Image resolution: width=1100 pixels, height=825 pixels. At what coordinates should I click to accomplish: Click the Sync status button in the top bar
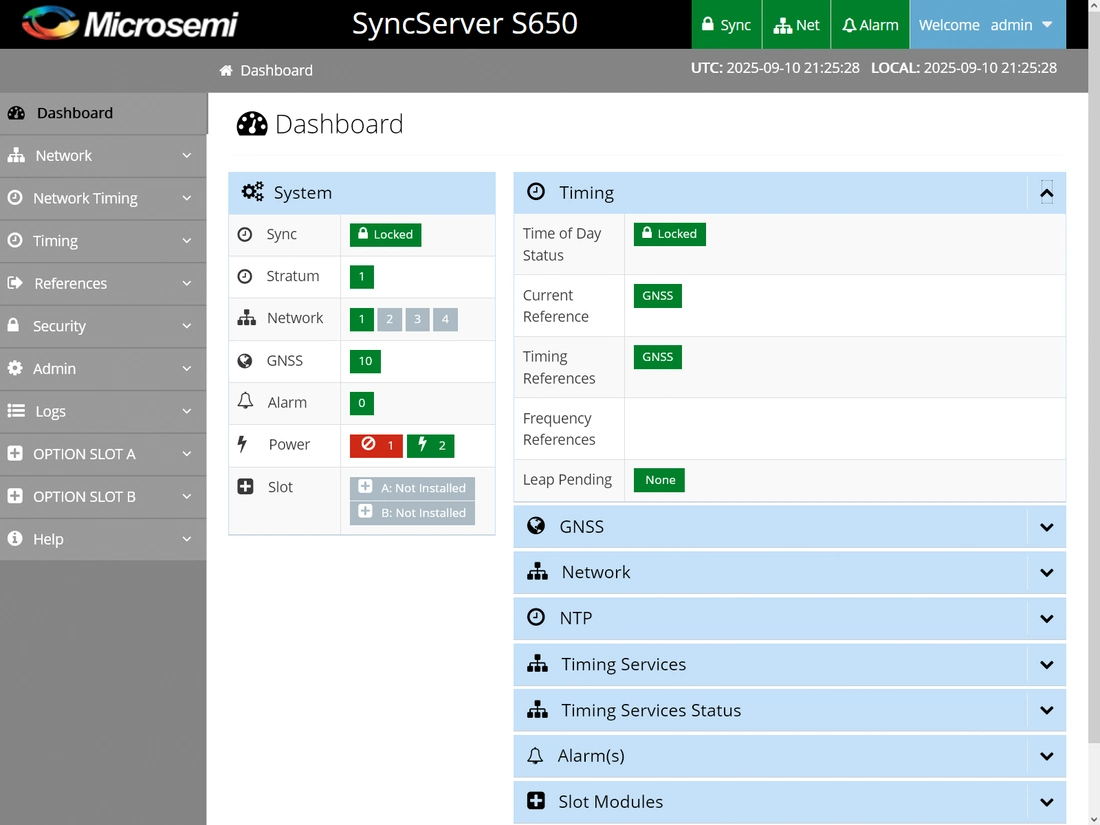726,25
